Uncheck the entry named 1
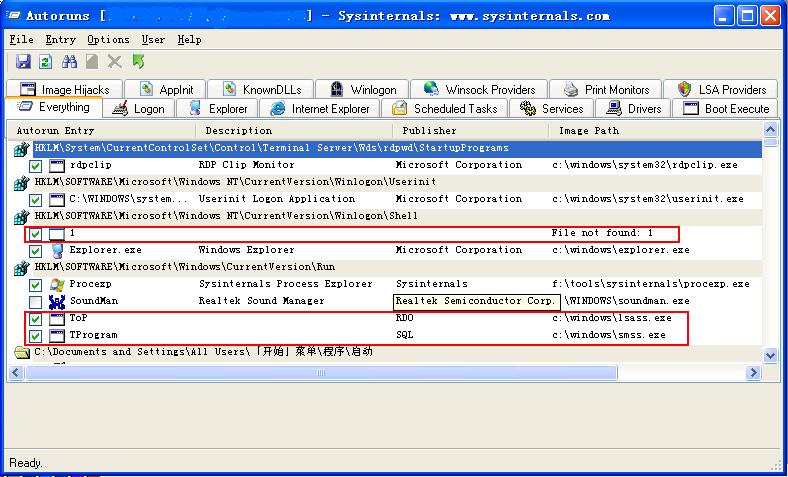Screen dimensions: 788x477 (35, 234)
